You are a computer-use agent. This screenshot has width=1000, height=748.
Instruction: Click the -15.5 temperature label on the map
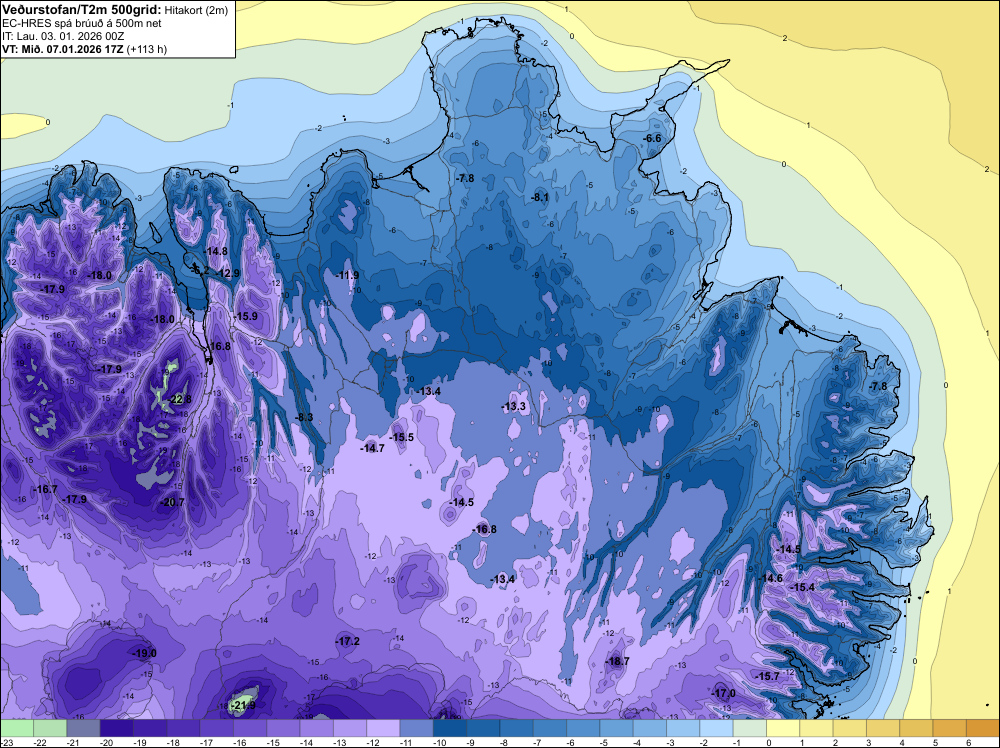pos(402,437)
